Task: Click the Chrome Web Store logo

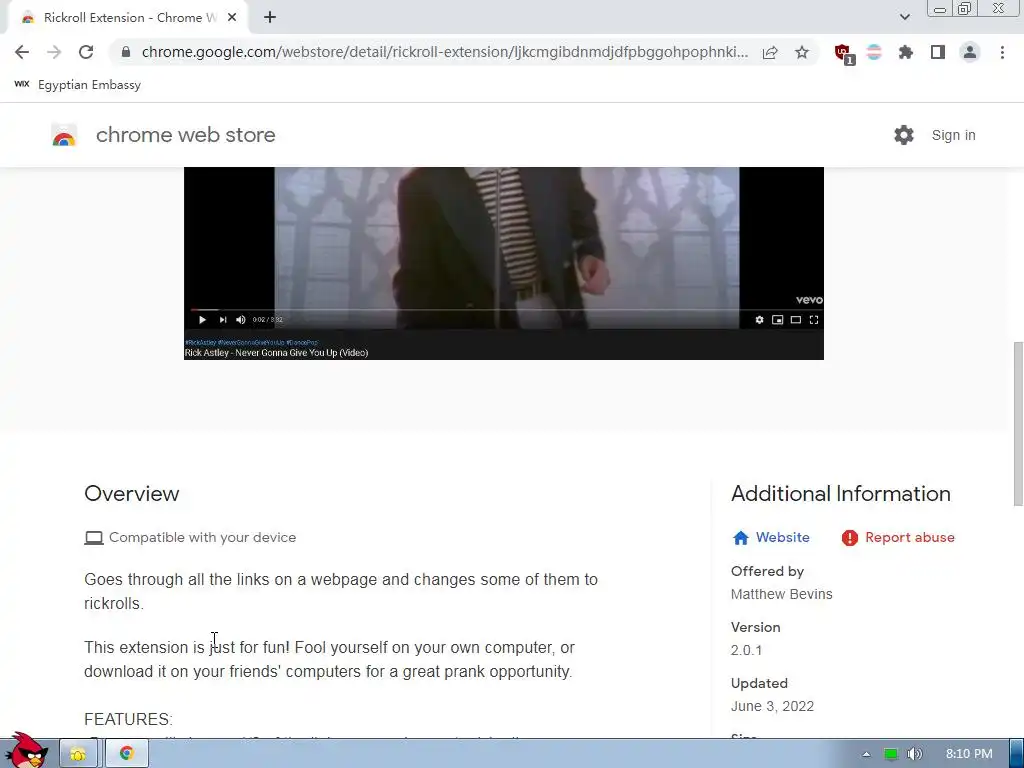Action: coord(64,135)
